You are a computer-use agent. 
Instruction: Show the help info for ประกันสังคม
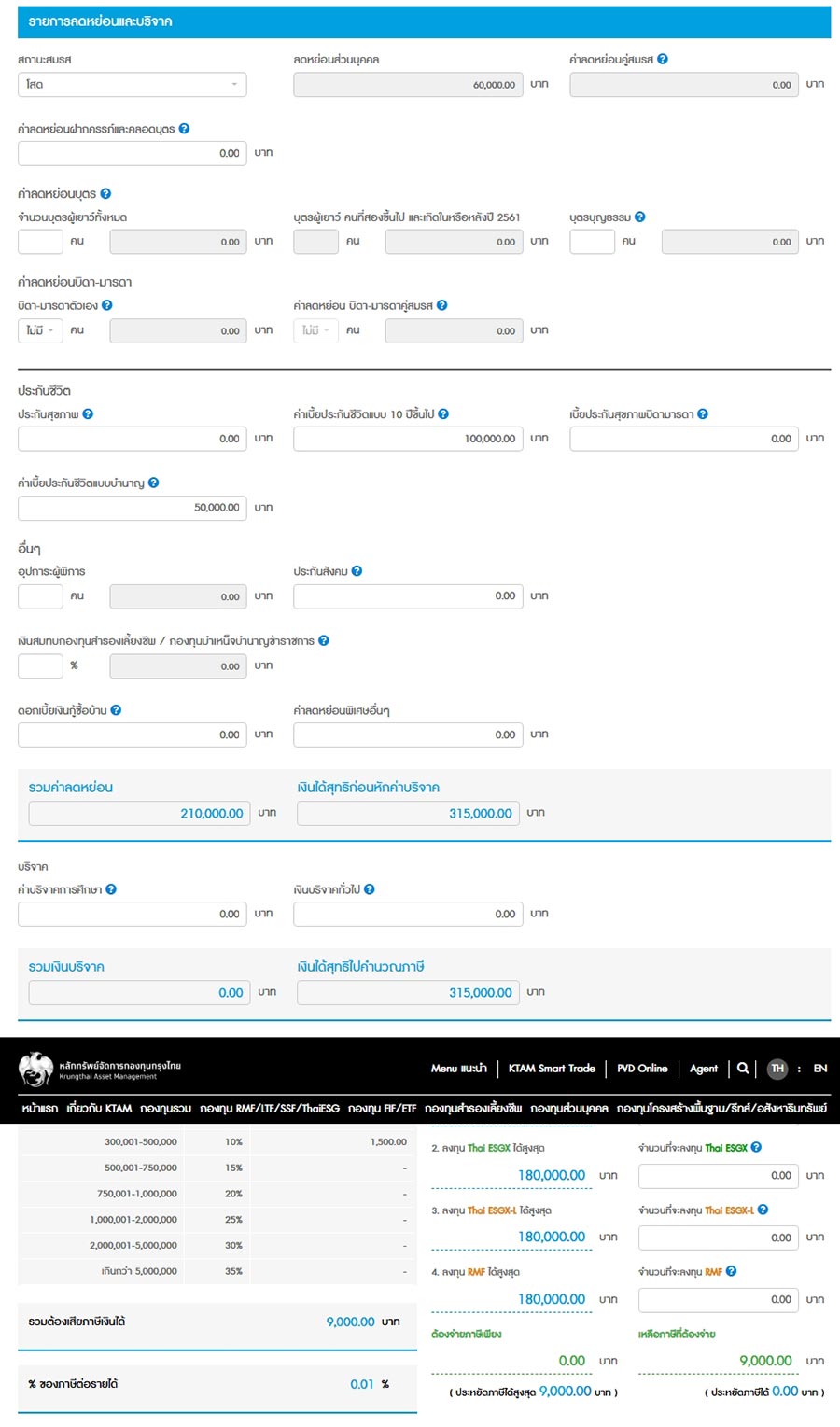[357, 571]
